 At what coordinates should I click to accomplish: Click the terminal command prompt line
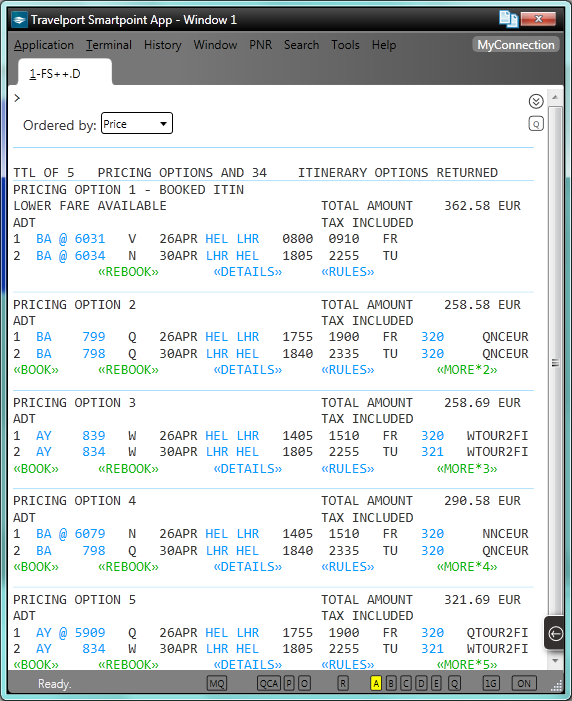pyautogui.click(x=268, y=98)
